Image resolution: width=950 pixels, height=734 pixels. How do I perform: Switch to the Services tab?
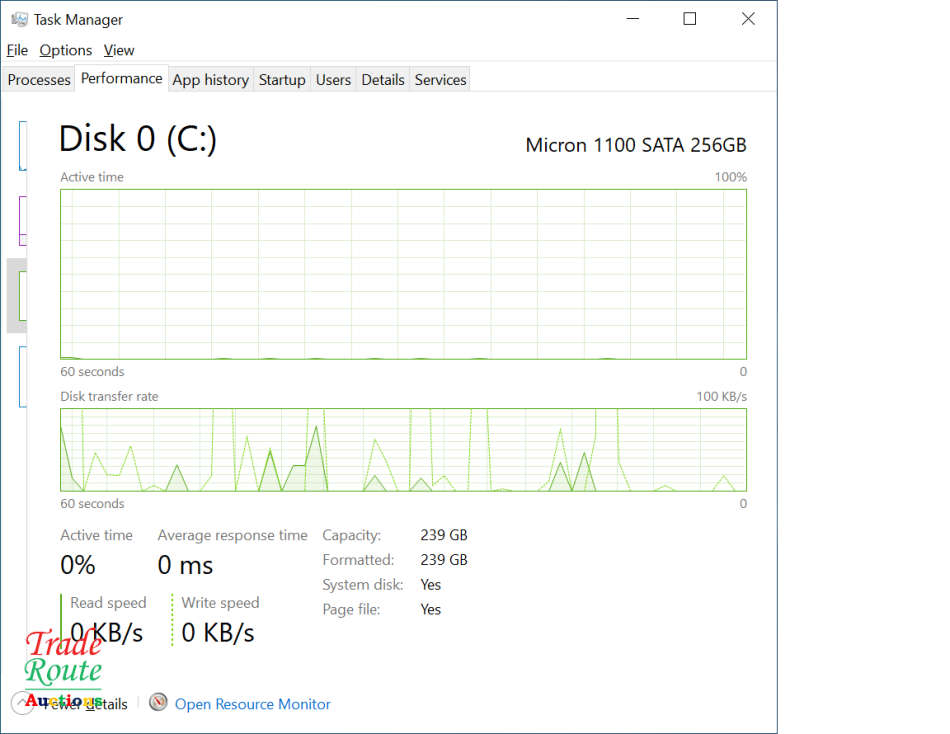coord(440,80)
